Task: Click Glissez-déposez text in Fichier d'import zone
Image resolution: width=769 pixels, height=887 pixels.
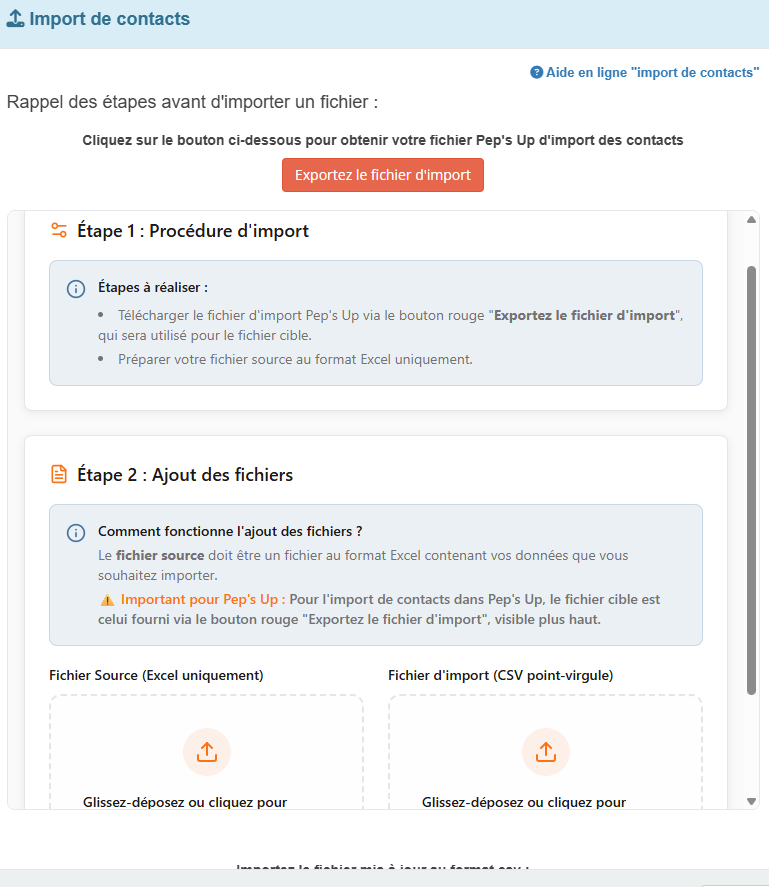Action: click(x=524, y=802)
